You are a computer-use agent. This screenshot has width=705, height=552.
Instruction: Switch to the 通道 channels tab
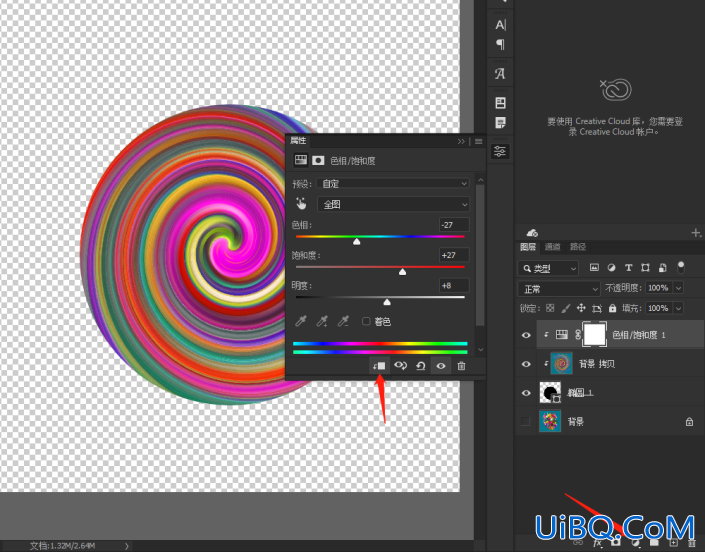pos(553,247)
